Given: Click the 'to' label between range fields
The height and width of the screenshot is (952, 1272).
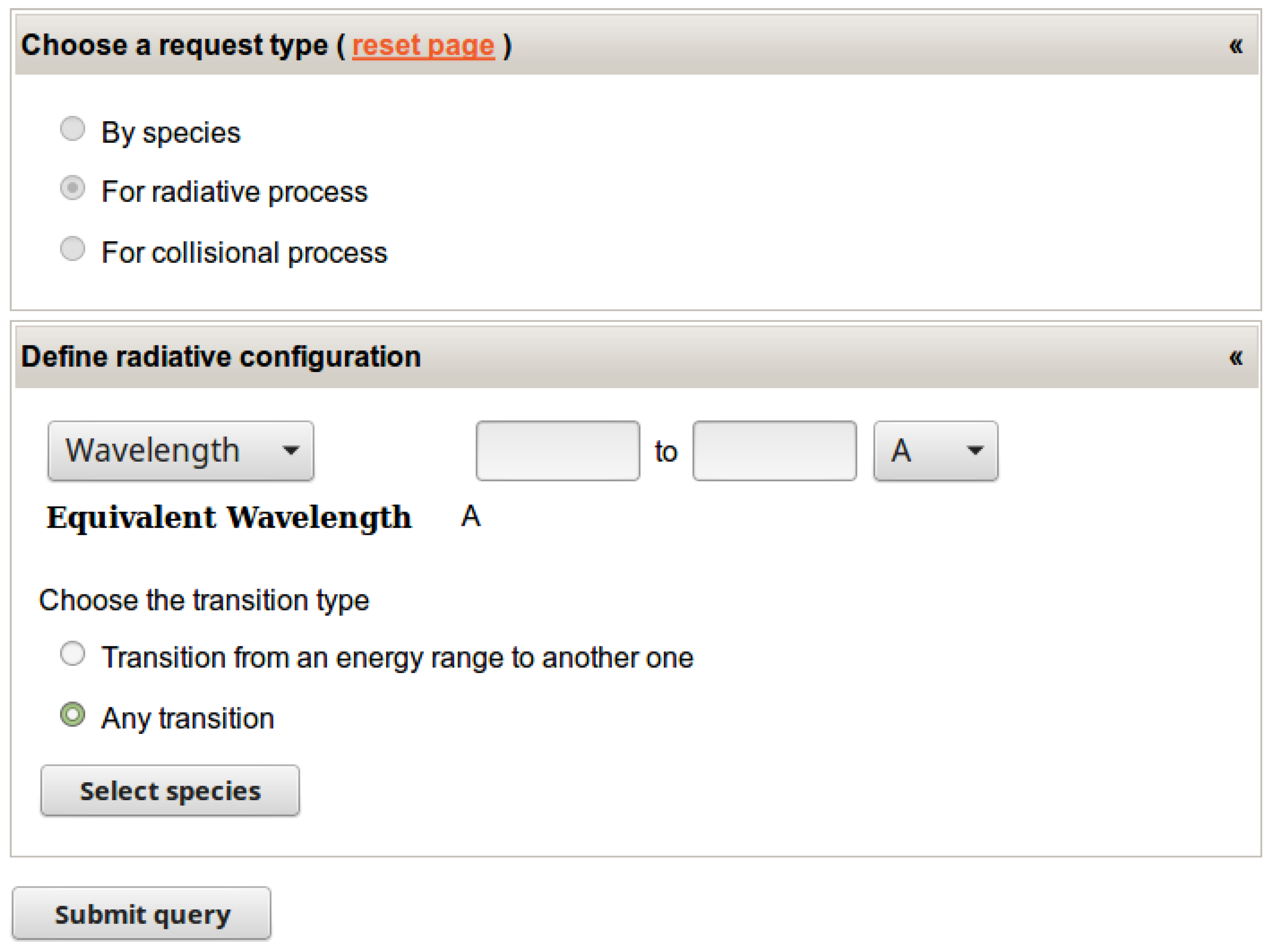Looking at the screenshot, I should click(666, 452).
